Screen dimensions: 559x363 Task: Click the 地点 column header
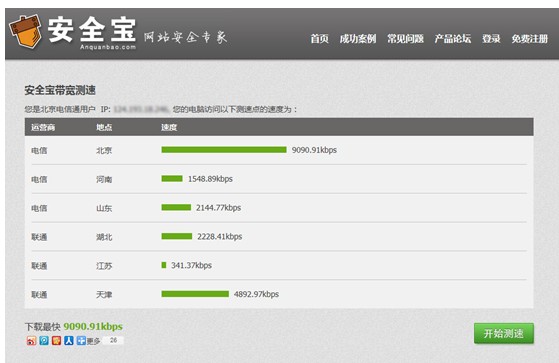(104, 127)
